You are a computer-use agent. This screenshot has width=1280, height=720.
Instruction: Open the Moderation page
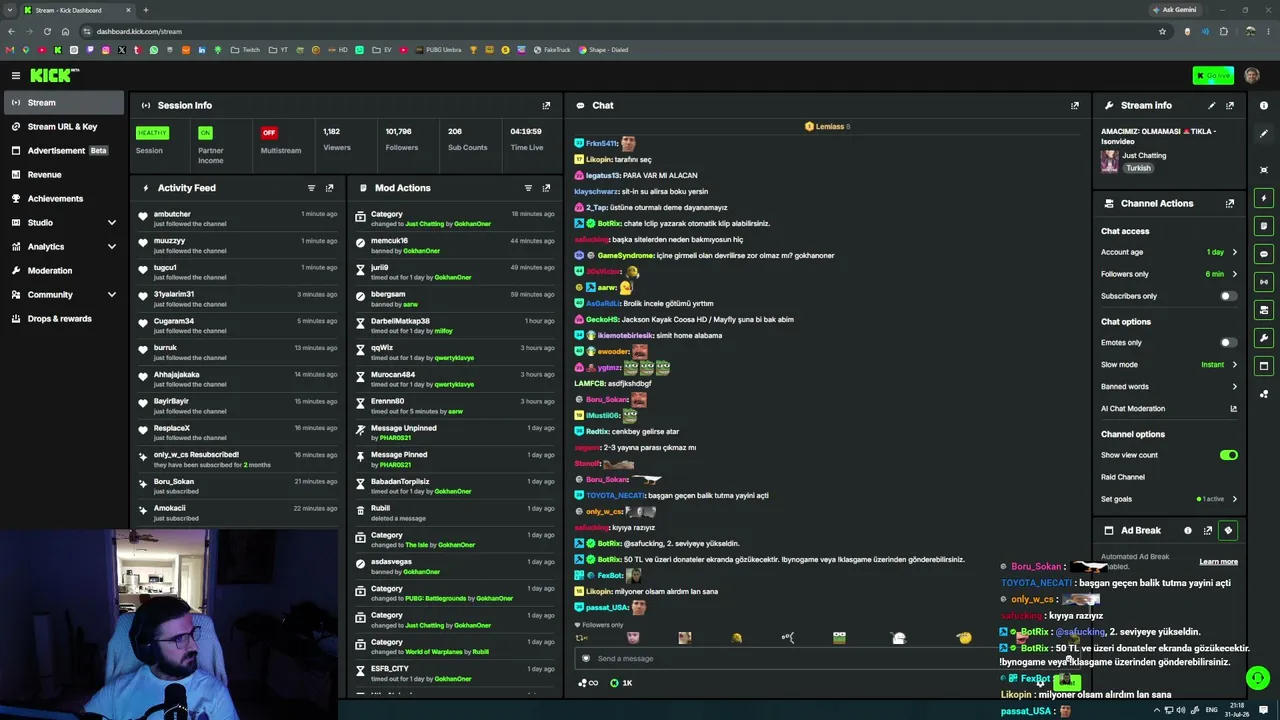click(62, 270)
